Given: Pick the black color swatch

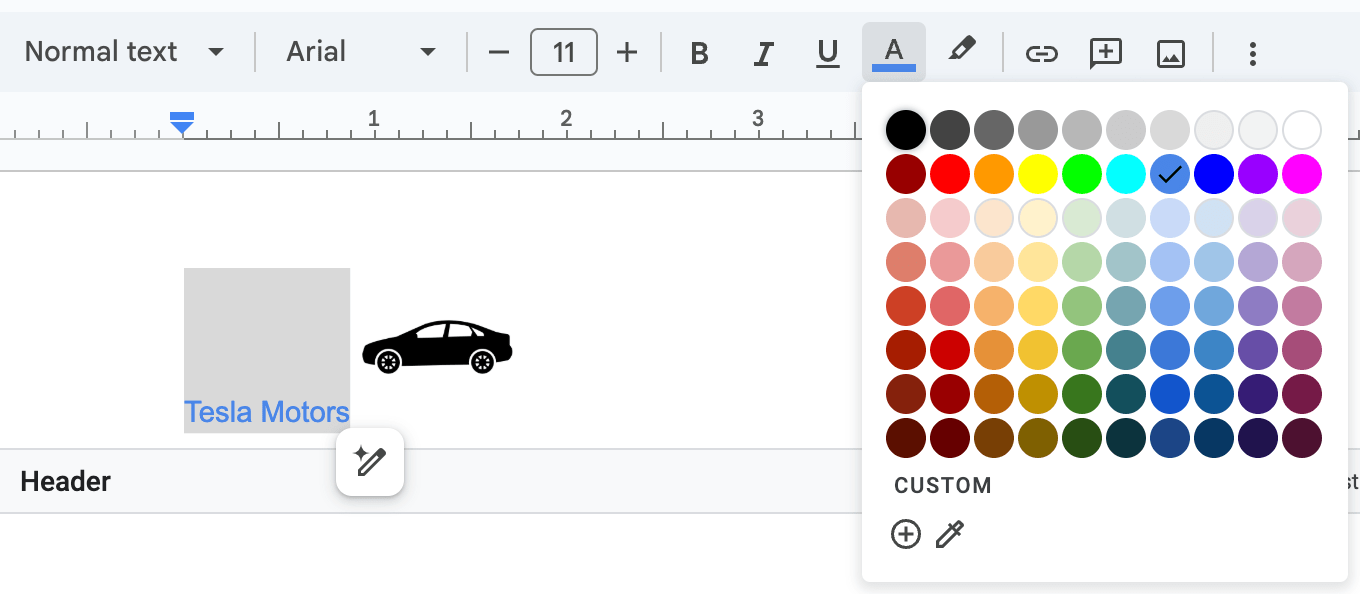Looking at the screenshot, I should [x=906, y=130].
